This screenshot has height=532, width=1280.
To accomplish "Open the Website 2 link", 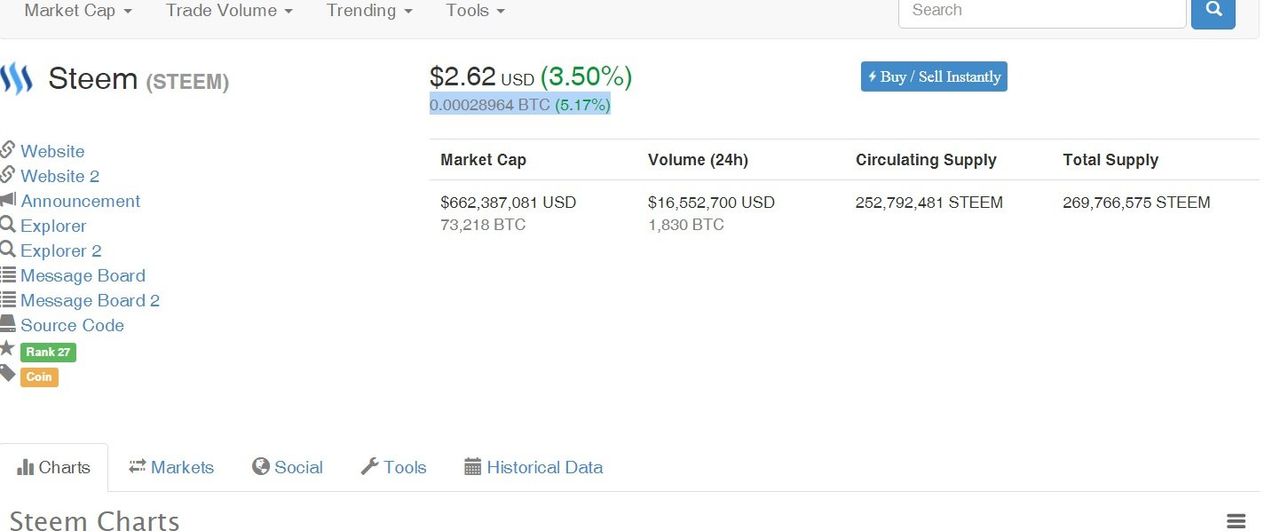I will [x=60, y=176].
